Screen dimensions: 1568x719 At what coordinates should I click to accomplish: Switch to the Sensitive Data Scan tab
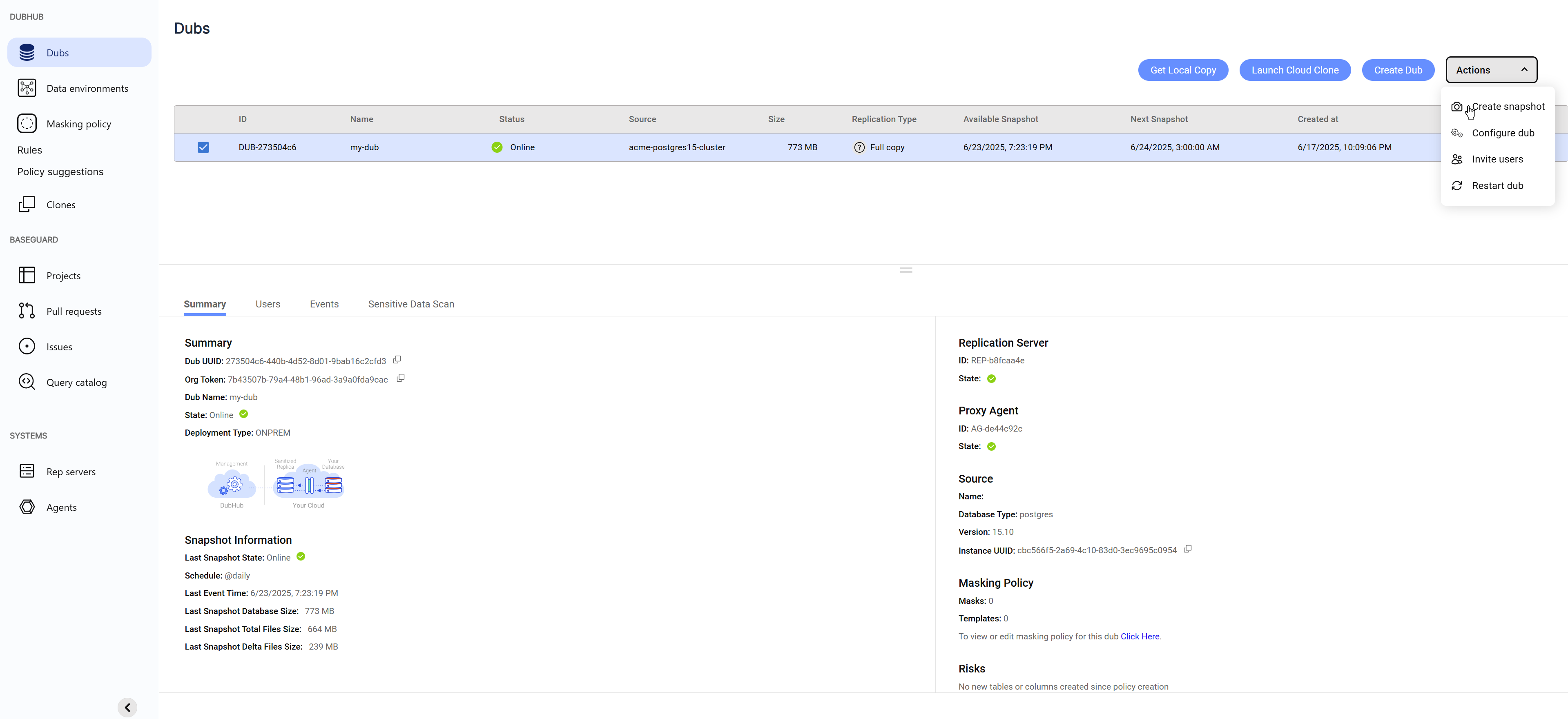(411, 304)
